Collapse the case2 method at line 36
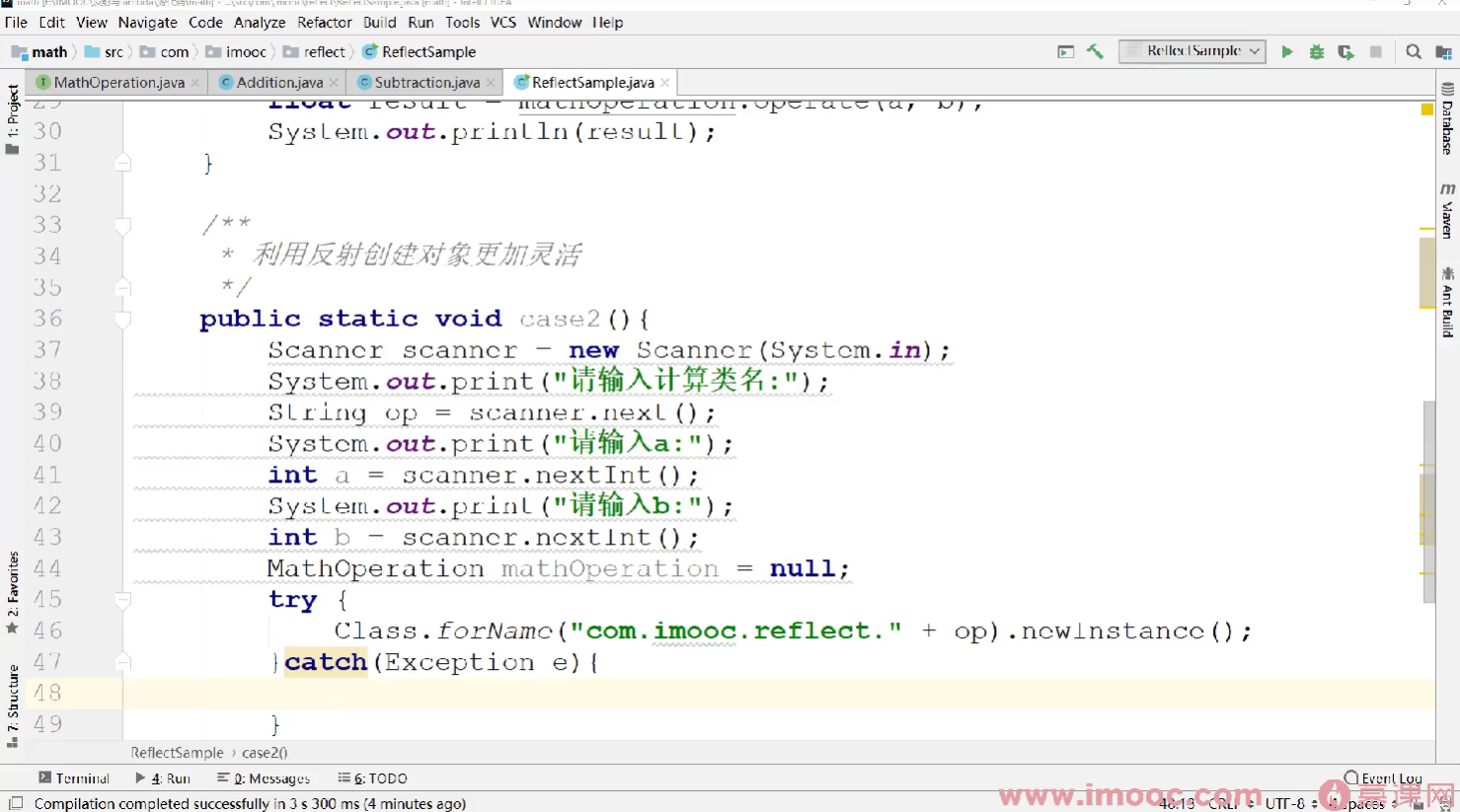 tap(122, 319)
